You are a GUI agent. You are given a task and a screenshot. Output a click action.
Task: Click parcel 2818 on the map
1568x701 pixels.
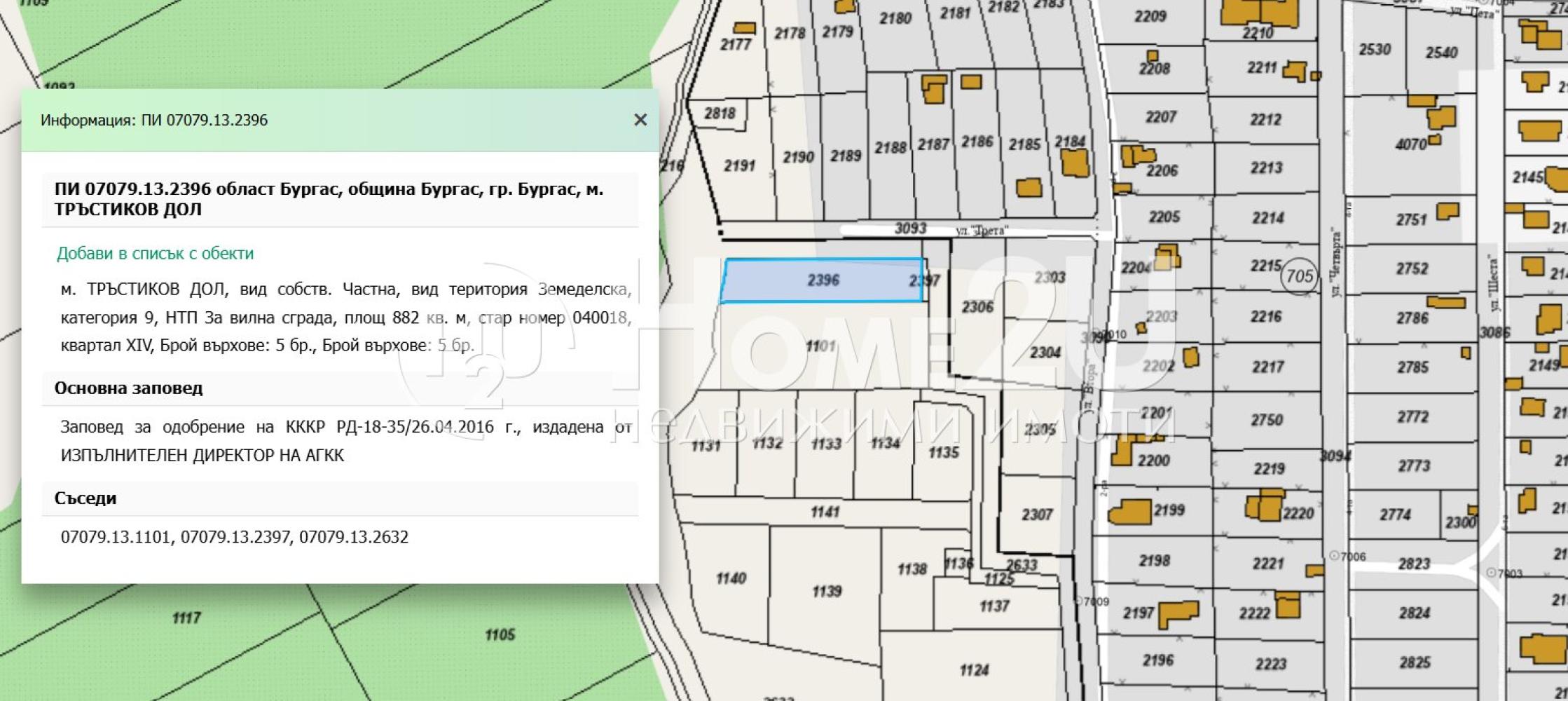[x=720, y=114]
